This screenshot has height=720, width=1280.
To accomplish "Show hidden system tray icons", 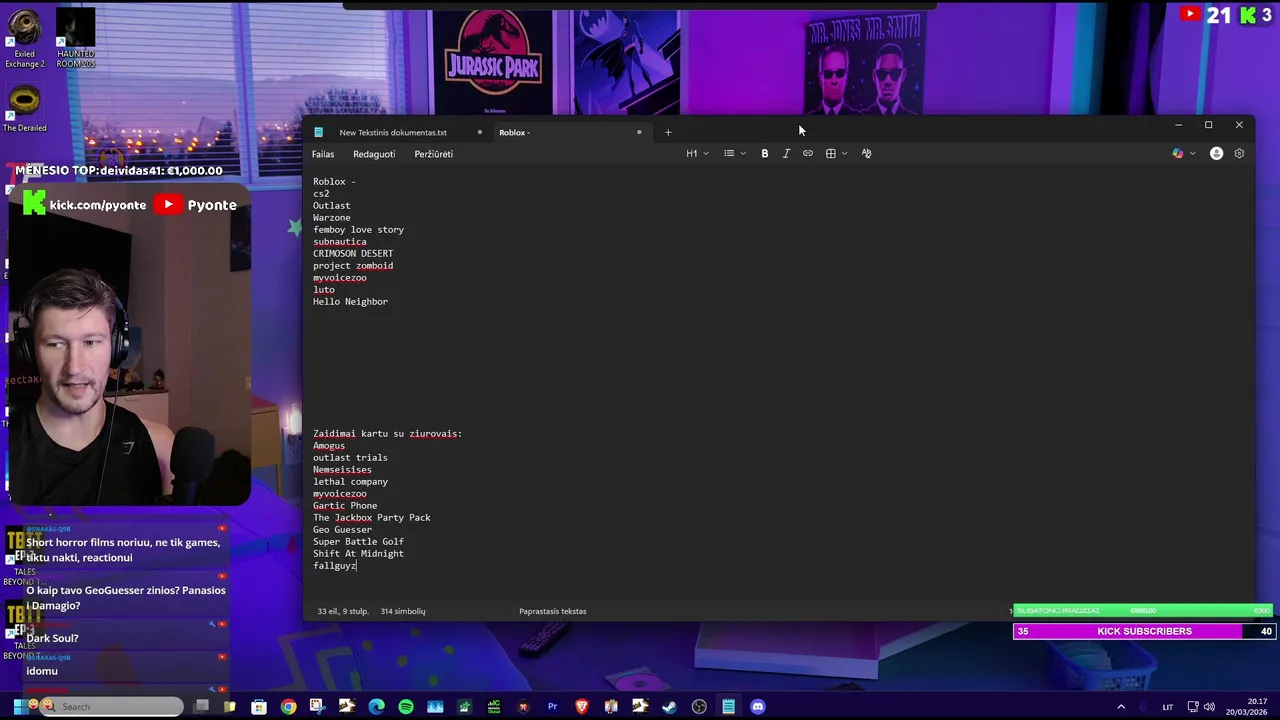I will pos(1121,707).
